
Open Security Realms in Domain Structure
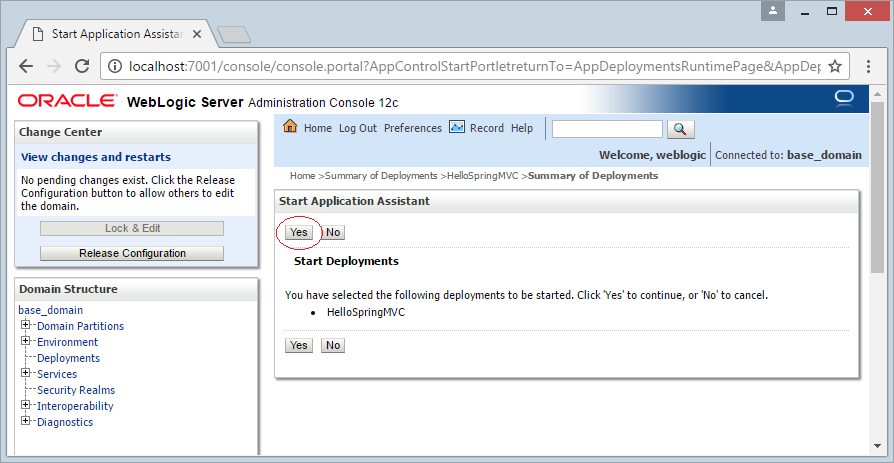(76, 390)
